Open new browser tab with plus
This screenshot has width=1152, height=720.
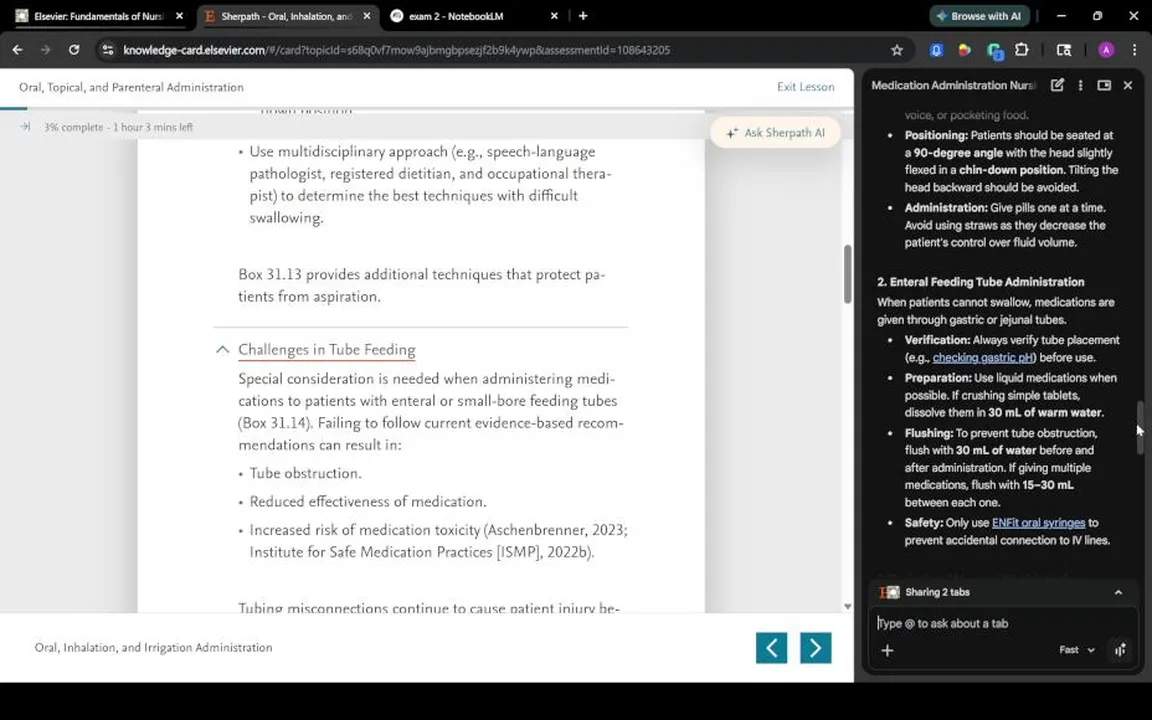point(583,15)
